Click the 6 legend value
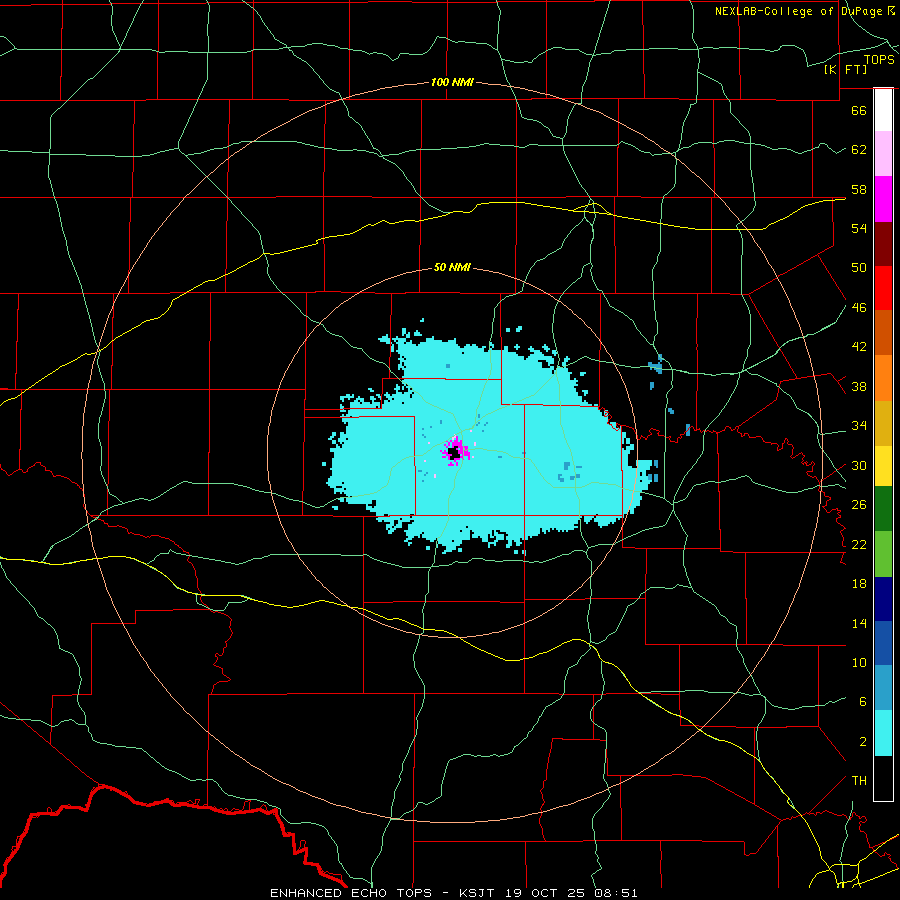 pyautogui.click(x=862, y=702)
